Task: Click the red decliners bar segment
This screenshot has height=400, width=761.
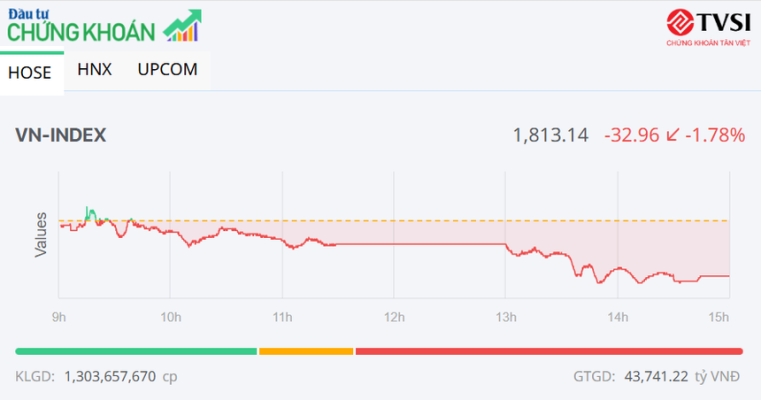Action: [x=548, y=351]
